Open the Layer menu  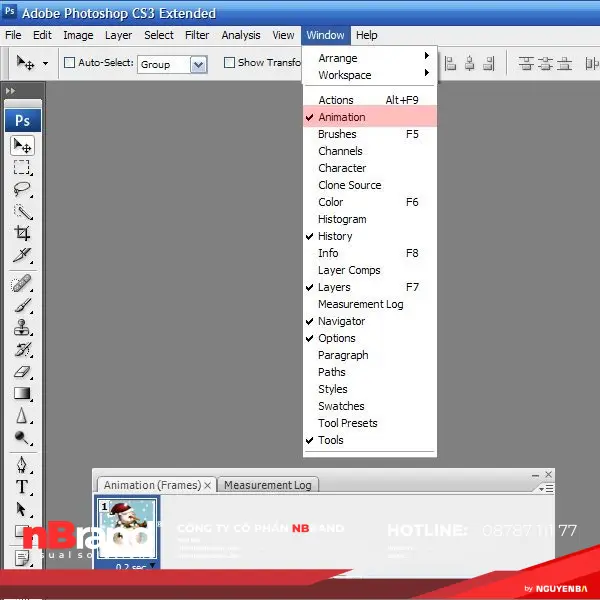point(118,35)
